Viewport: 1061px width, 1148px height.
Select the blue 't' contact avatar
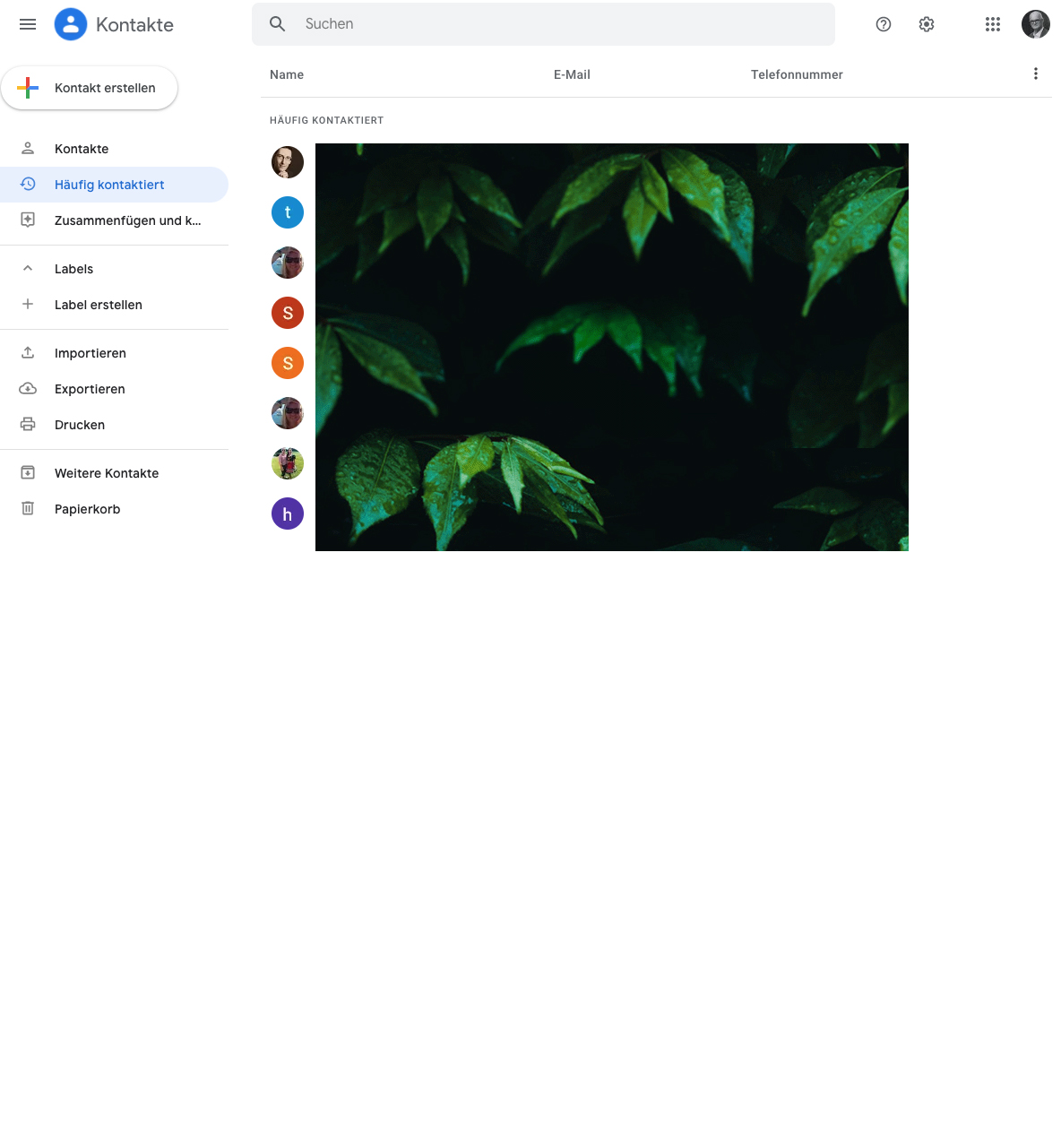click(x=288, y=212)
